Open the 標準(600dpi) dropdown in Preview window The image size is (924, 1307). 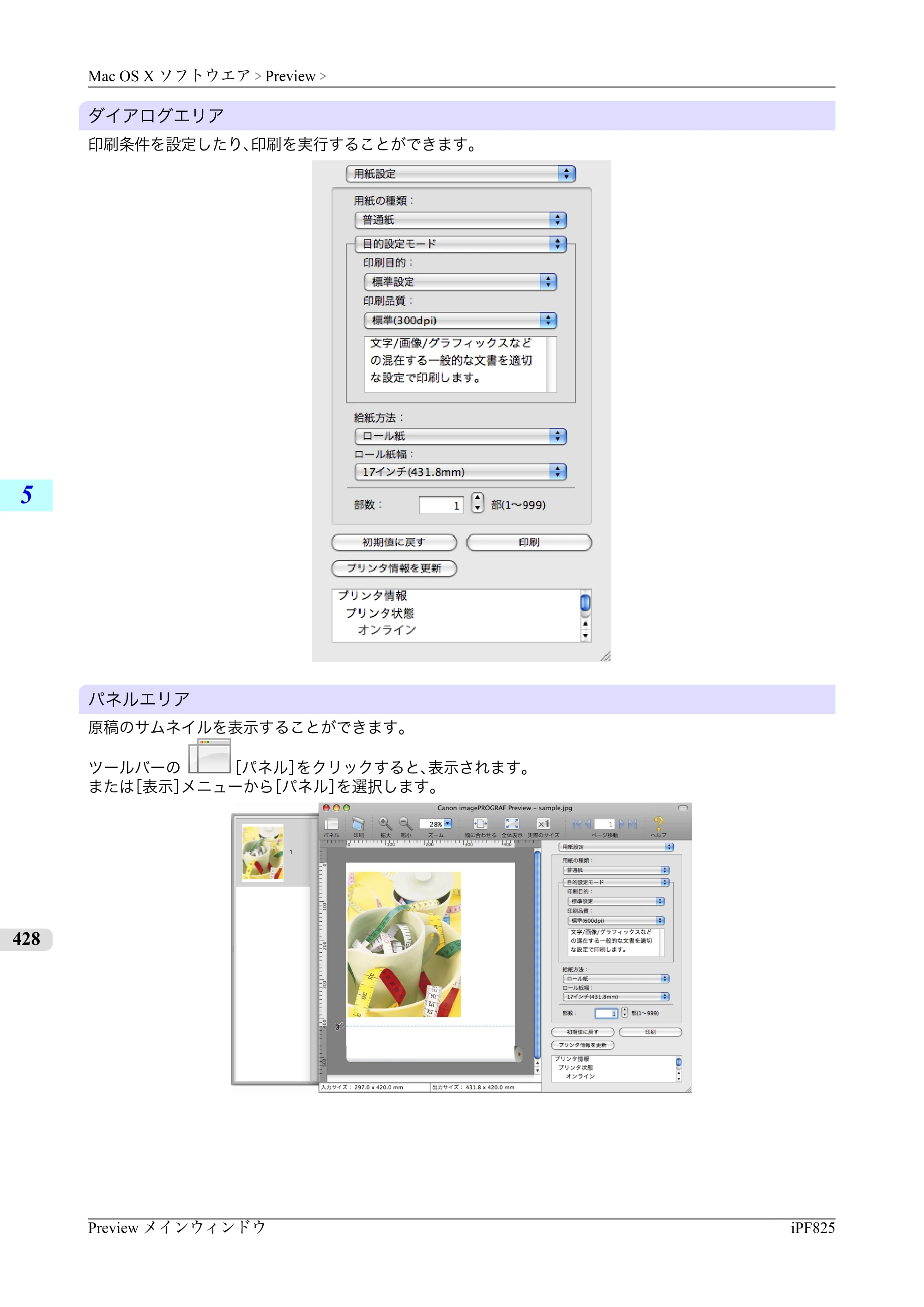click(616, 920)
